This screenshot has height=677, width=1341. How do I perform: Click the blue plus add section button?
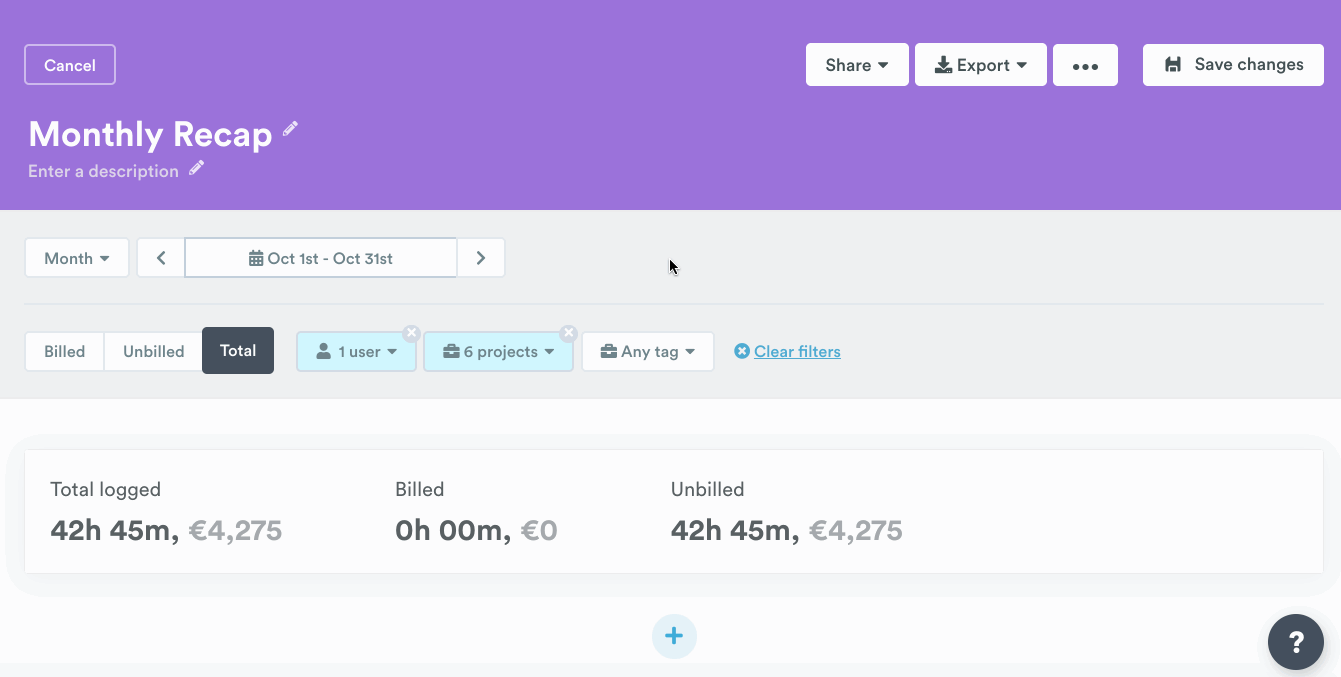pos(674,636)
